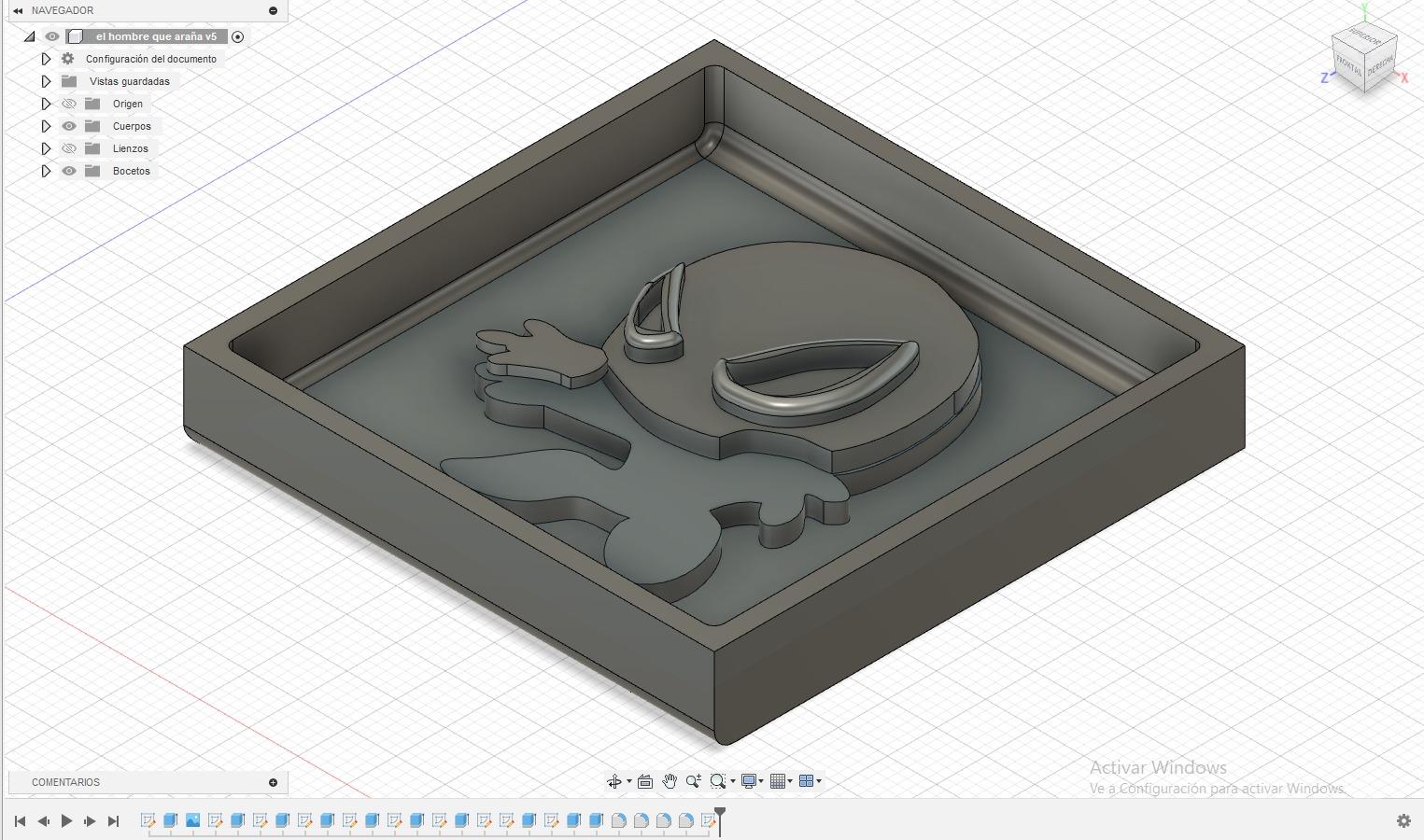Open the Display Settings dropdown arrow
Viewport: 1424px width, 840px height.
(761, 781)
